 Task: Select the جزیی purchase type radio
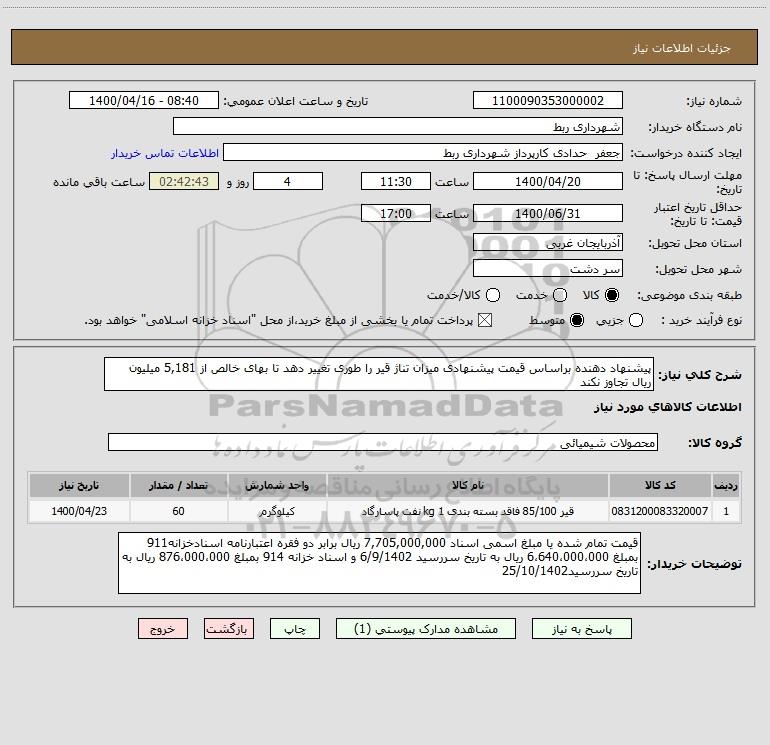coord(636,320)
